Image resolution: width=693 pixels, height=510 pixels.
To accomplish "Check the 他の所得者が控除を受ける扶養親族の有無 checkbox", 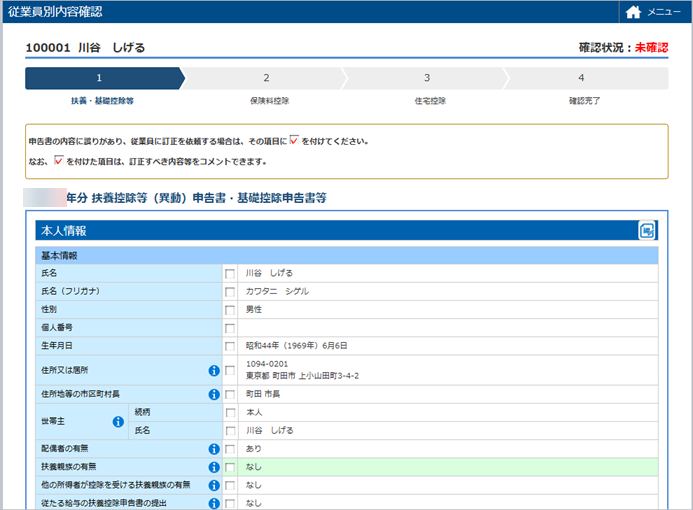I will (x=230, y=485).
